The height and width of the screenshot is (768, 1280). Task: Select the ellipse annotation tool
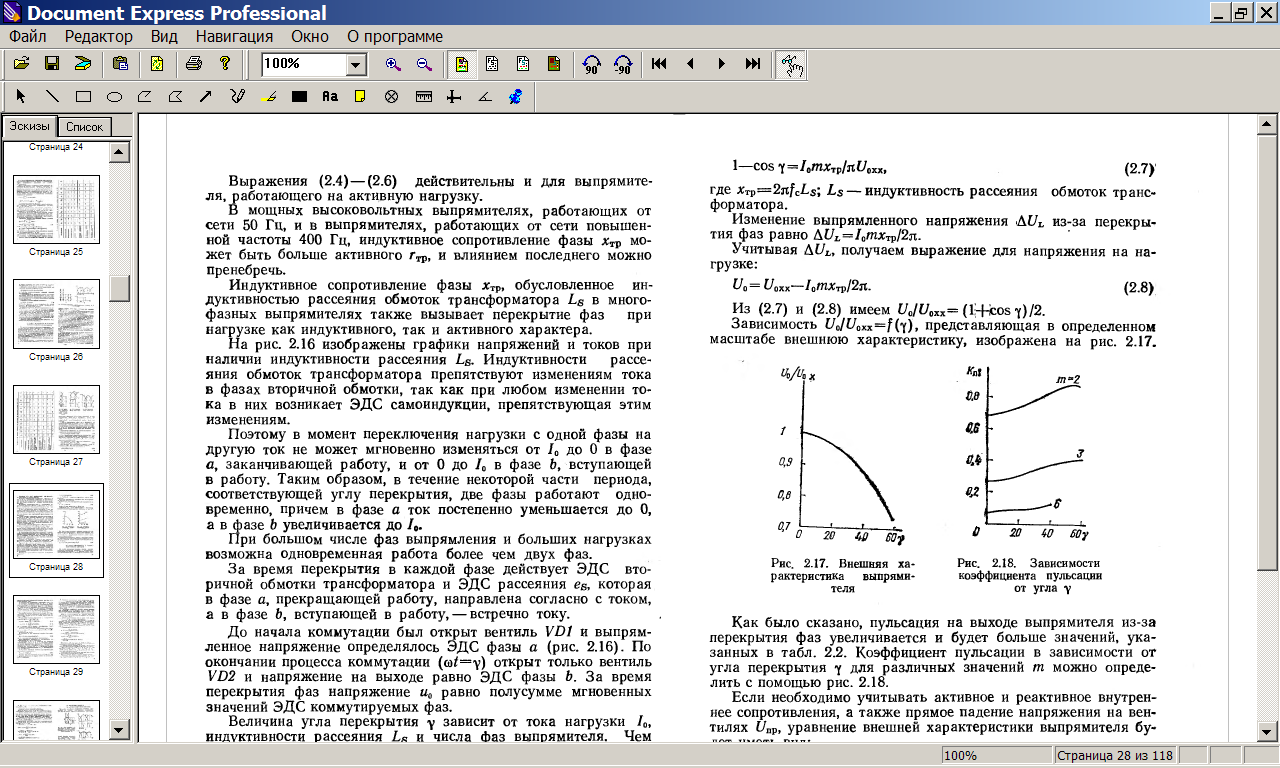(114, 97)
